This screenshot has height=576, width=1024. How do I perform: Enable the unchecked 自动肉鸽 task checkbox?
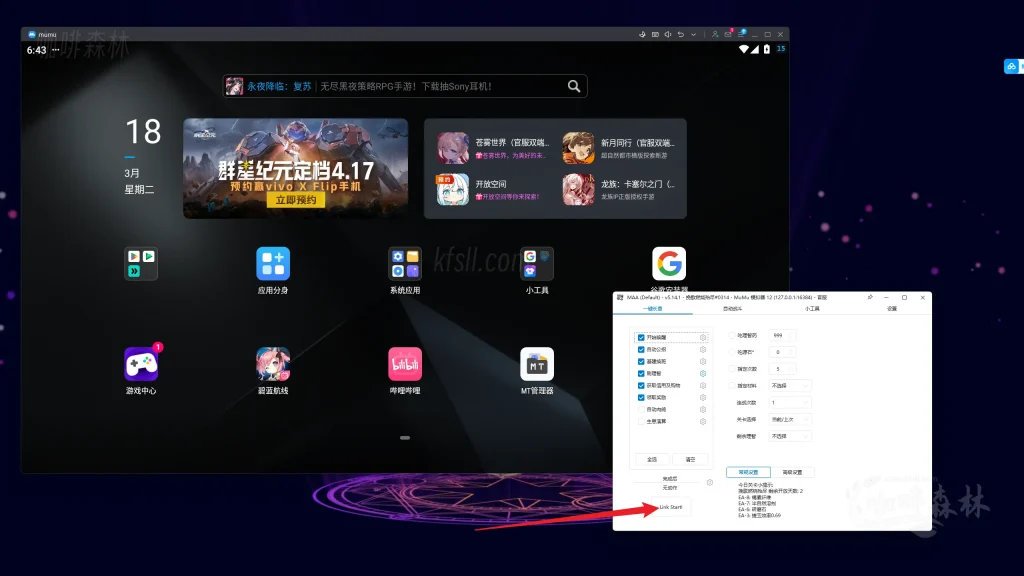pos(641,409)
